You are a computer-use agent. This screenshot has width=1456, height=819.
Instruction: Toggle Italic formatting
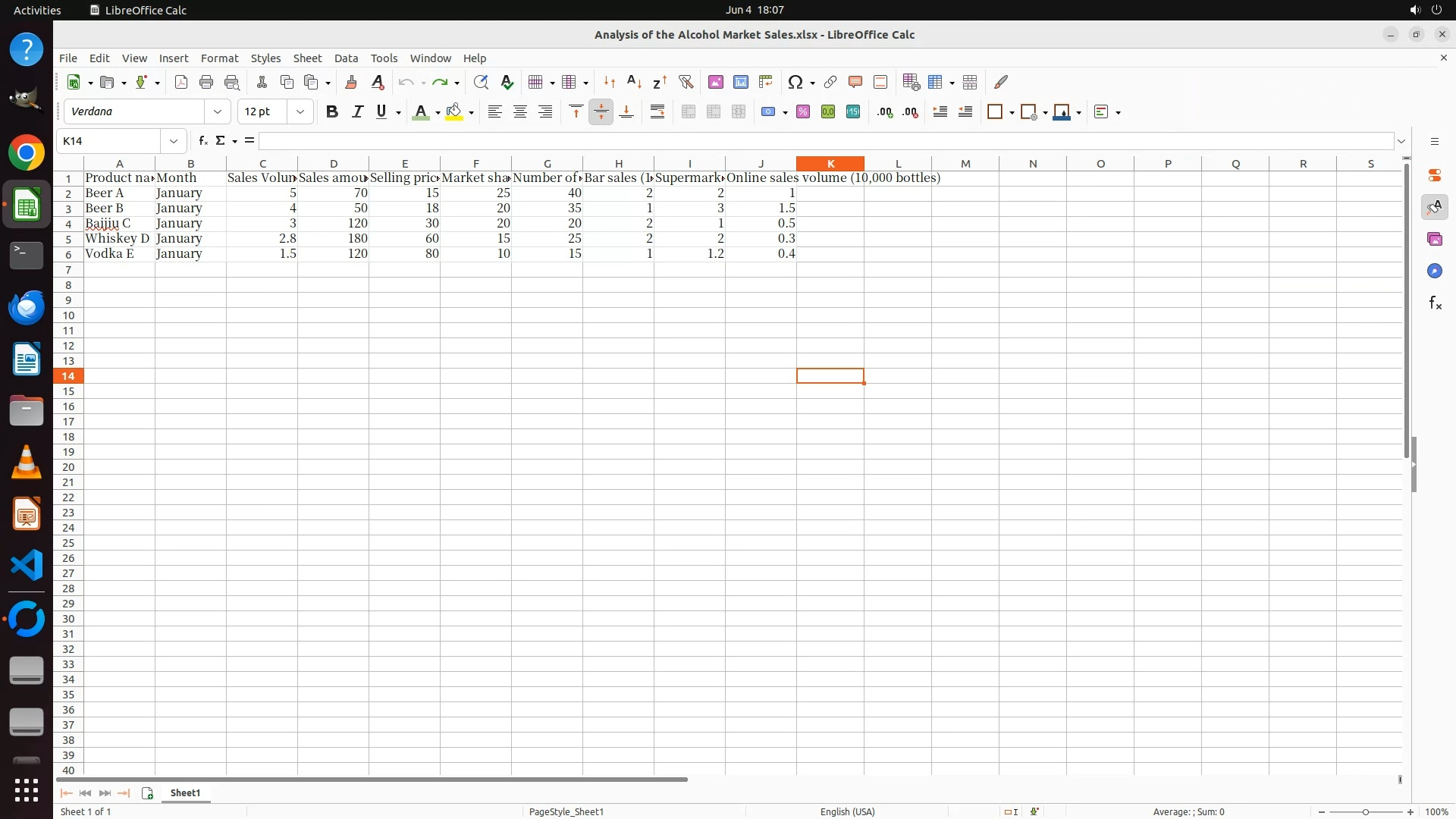357,112
